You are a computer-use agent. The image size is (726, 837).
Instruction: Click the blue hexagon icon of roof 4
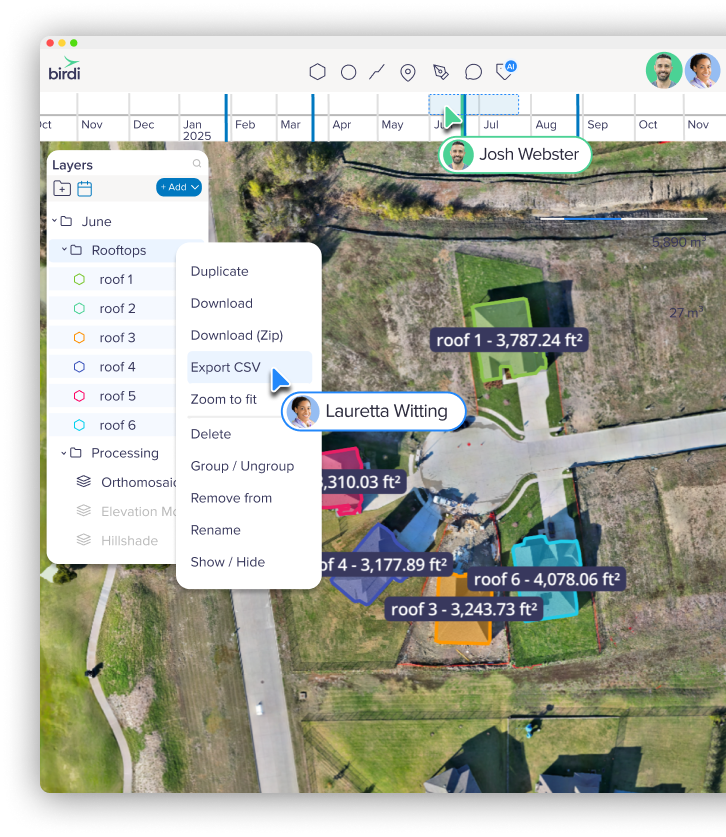coord(80,367)
